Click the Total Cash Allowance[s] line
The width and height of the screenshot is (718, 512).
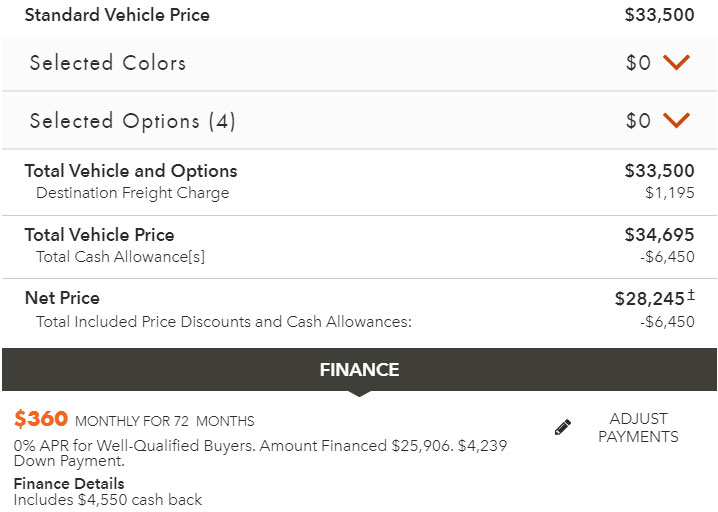coord(120,257)
